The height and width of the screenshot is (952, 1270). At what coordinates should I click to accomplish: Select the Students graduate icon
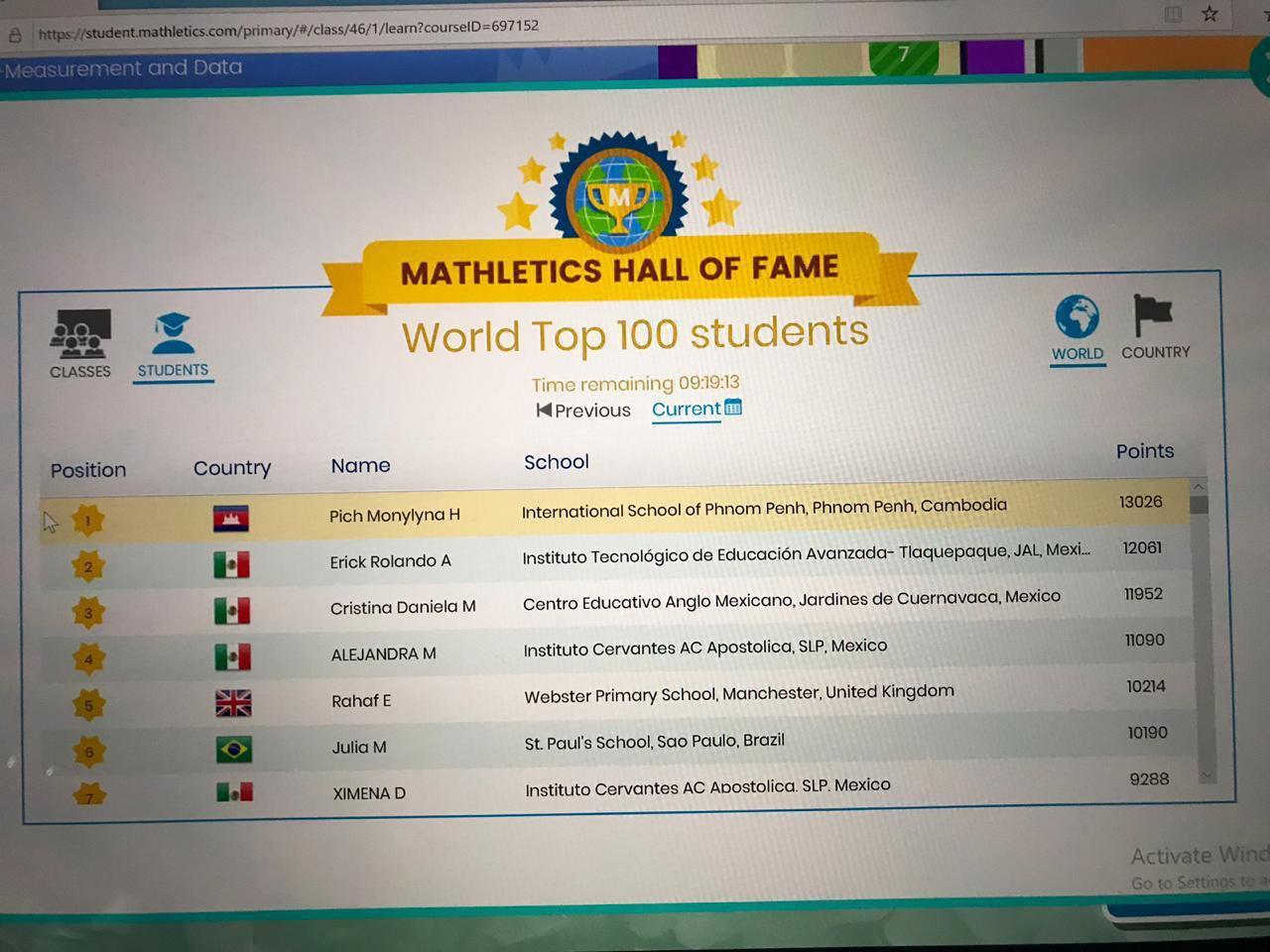[x=173, y=333]
